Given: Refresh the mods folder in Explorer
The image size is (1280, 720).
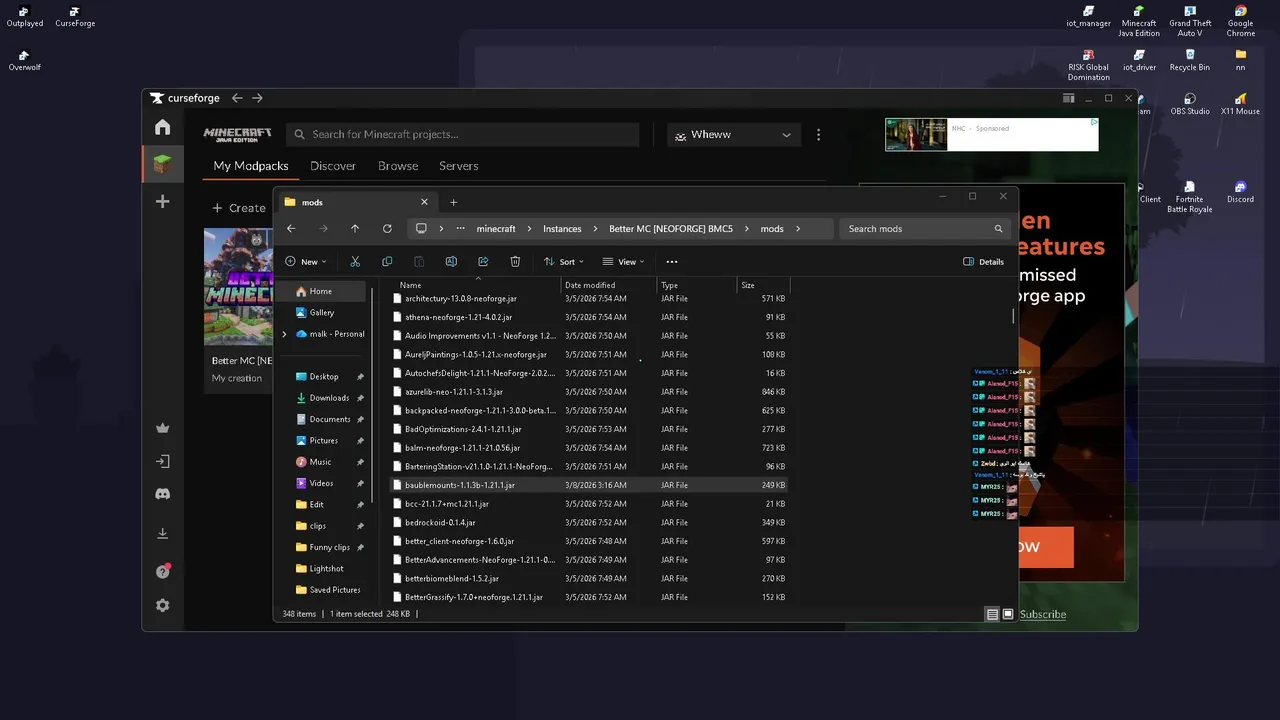Looking at the screenshot, I should [387, 229].
